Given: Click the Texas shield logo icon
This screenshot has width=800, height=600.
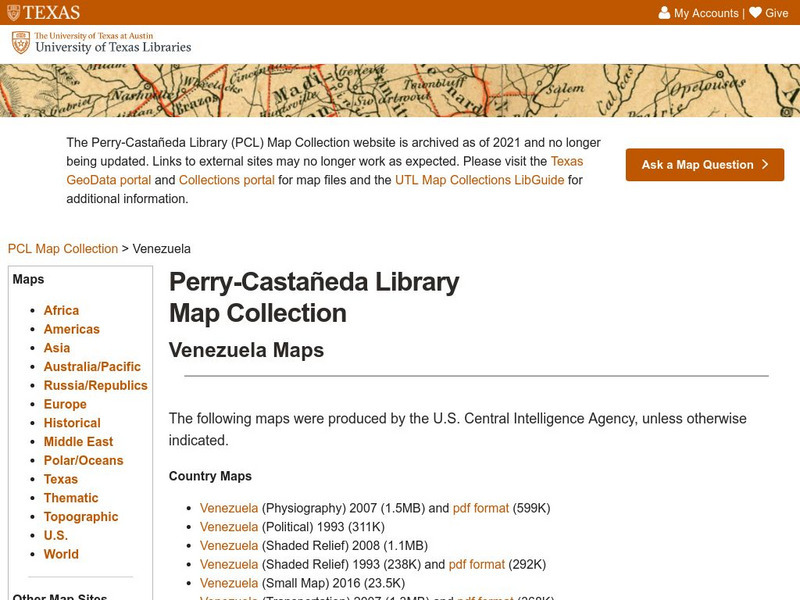Looking at the screenshot, I should pos(14,12).
